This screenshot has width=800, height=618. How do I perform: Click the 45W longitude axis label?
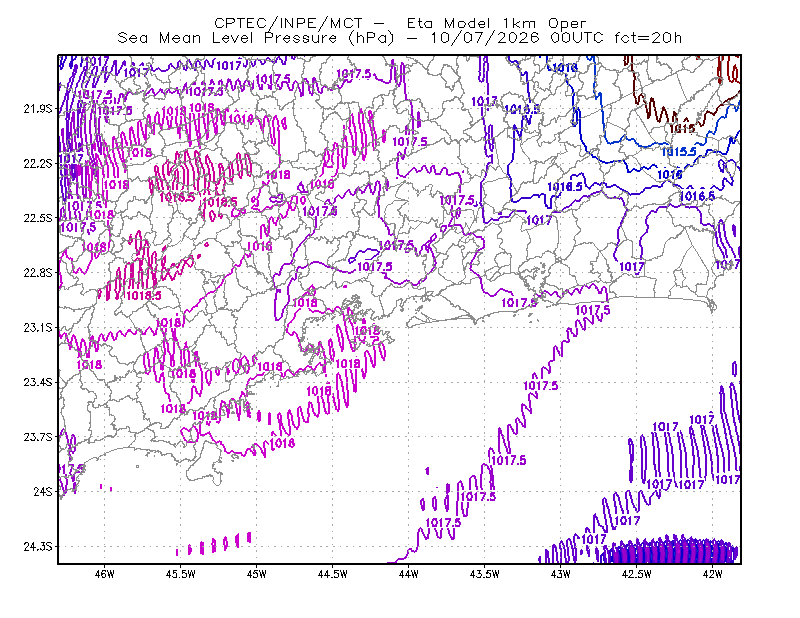tap(257, 574)
